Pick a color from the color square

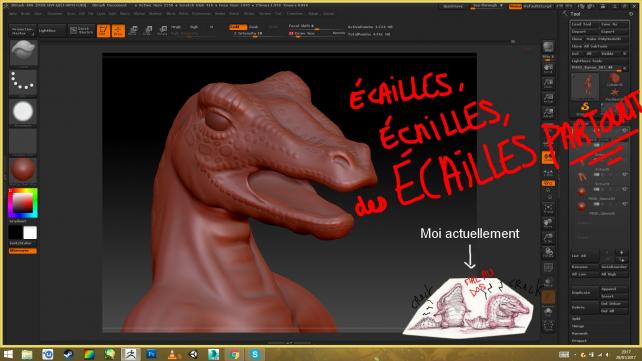click(23, 203)
